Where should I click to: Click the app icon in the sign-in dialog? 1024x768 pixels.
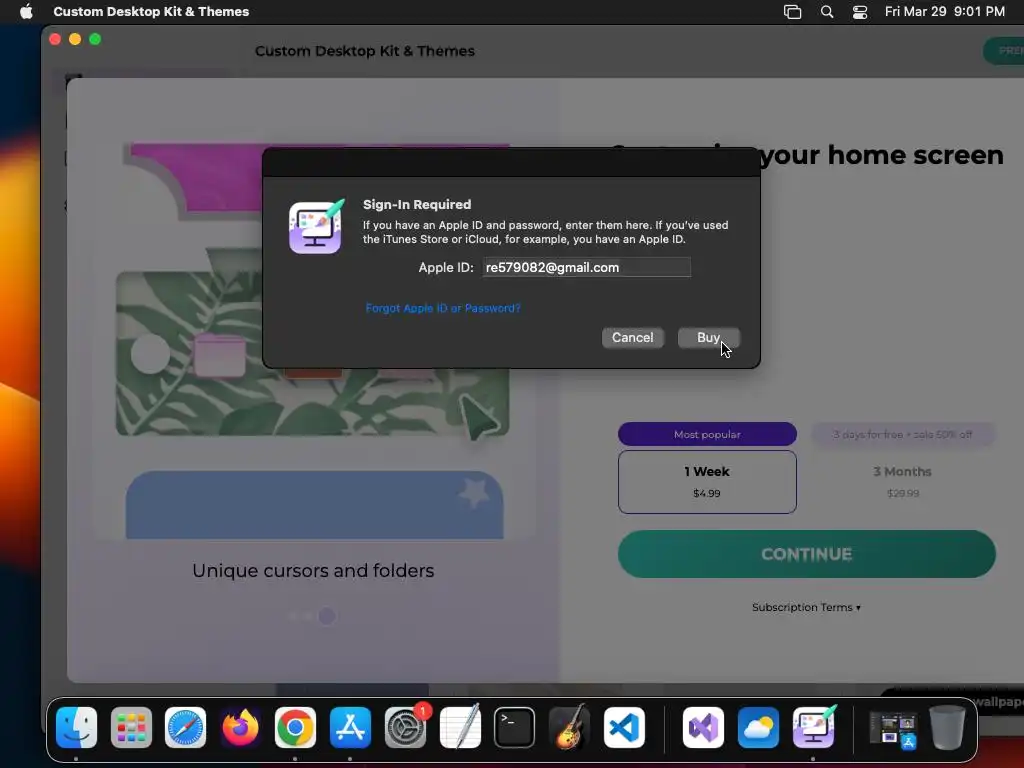point(316,227)
